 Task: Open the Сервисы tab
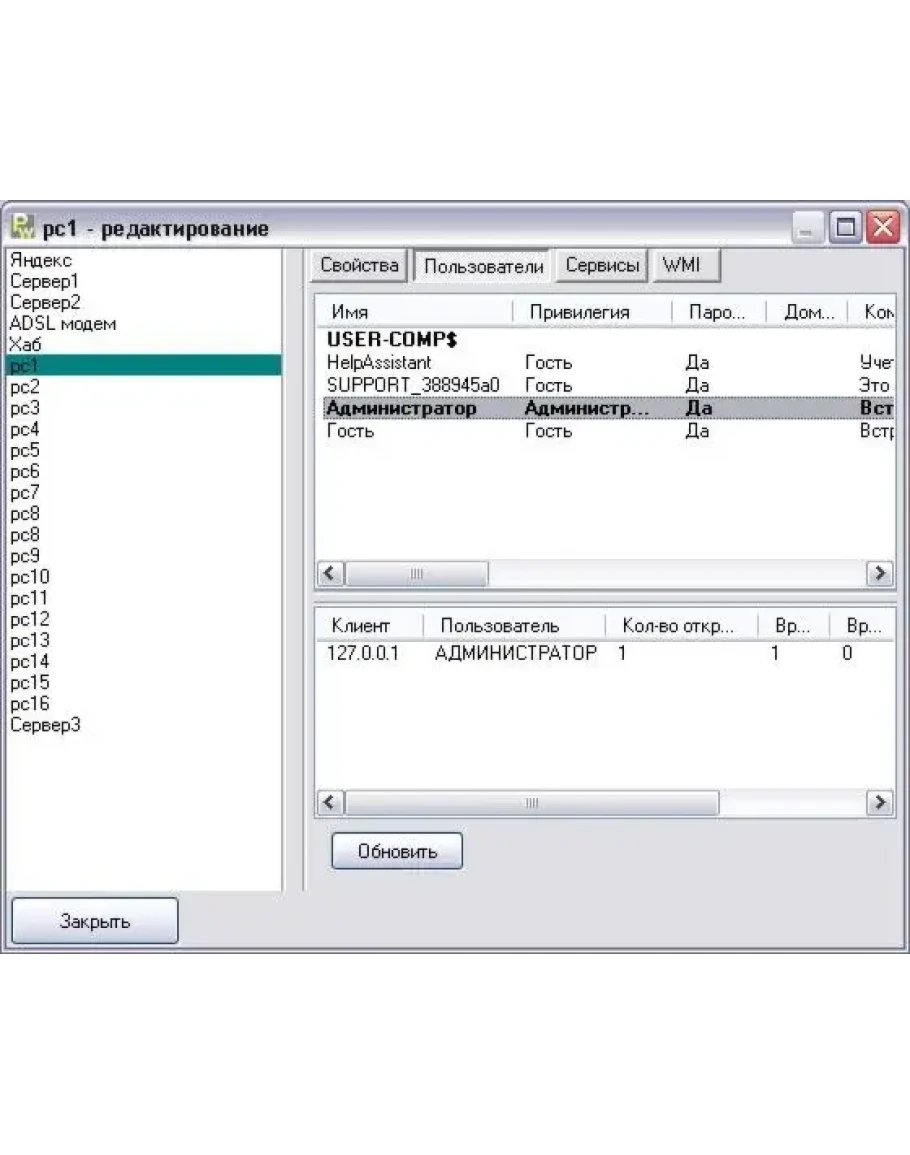601,266
